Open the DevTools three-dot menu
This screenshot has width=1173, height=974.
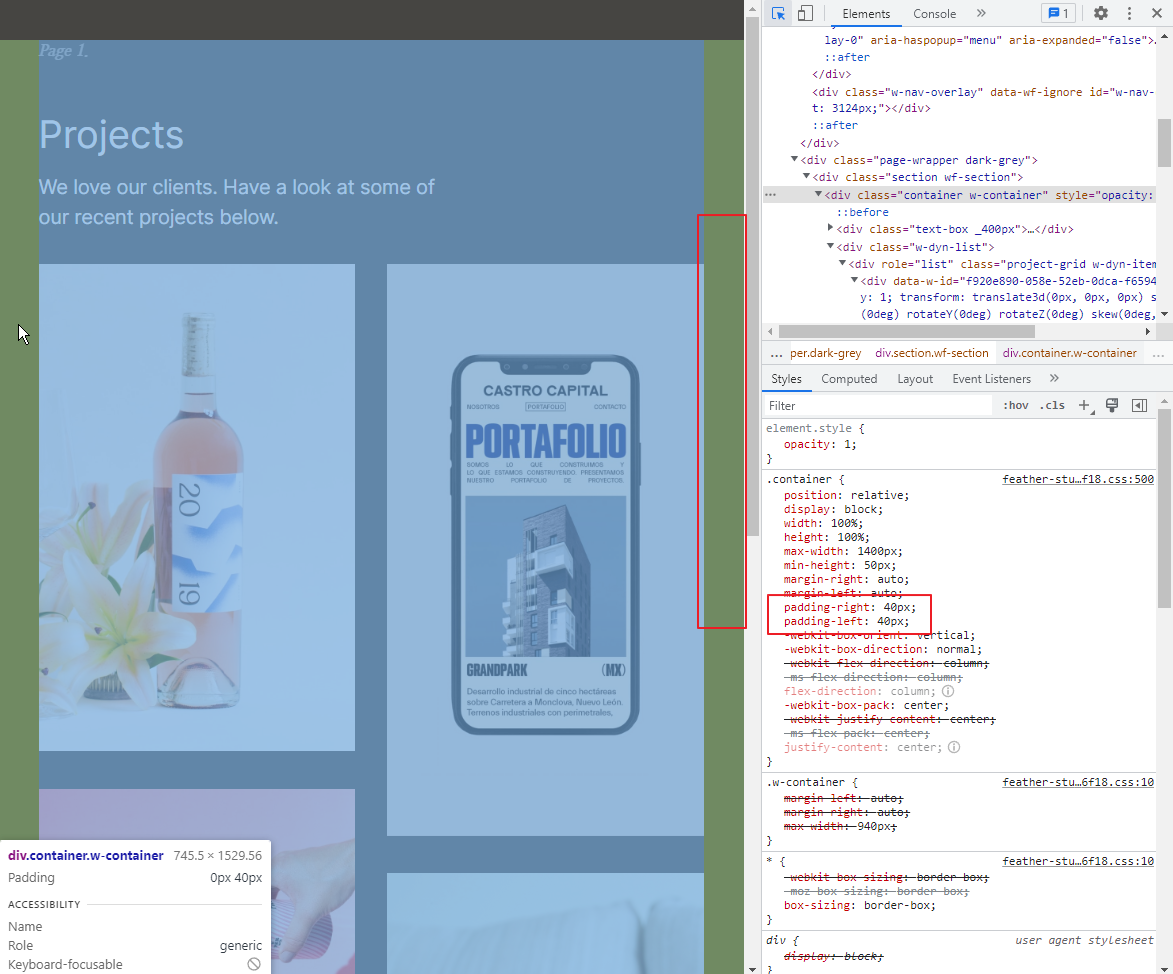pyautogui.click(x=1130, y=13)
